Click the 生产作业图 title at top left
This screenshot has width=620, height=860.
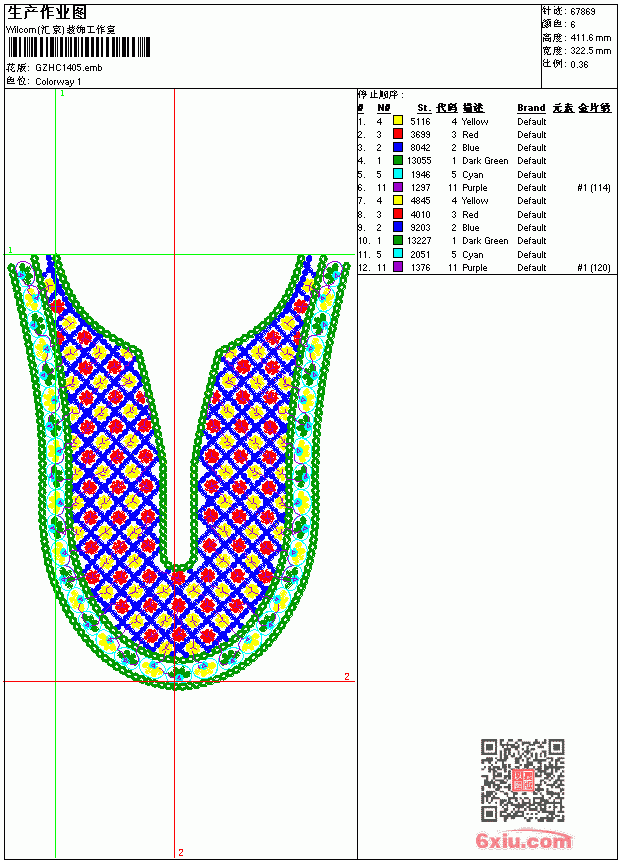click(47, 13)
